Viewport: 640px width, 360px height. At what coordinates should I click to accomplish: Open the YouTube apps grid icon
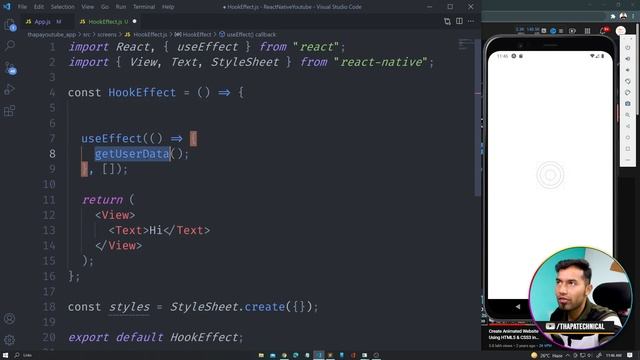coord(587,31)
